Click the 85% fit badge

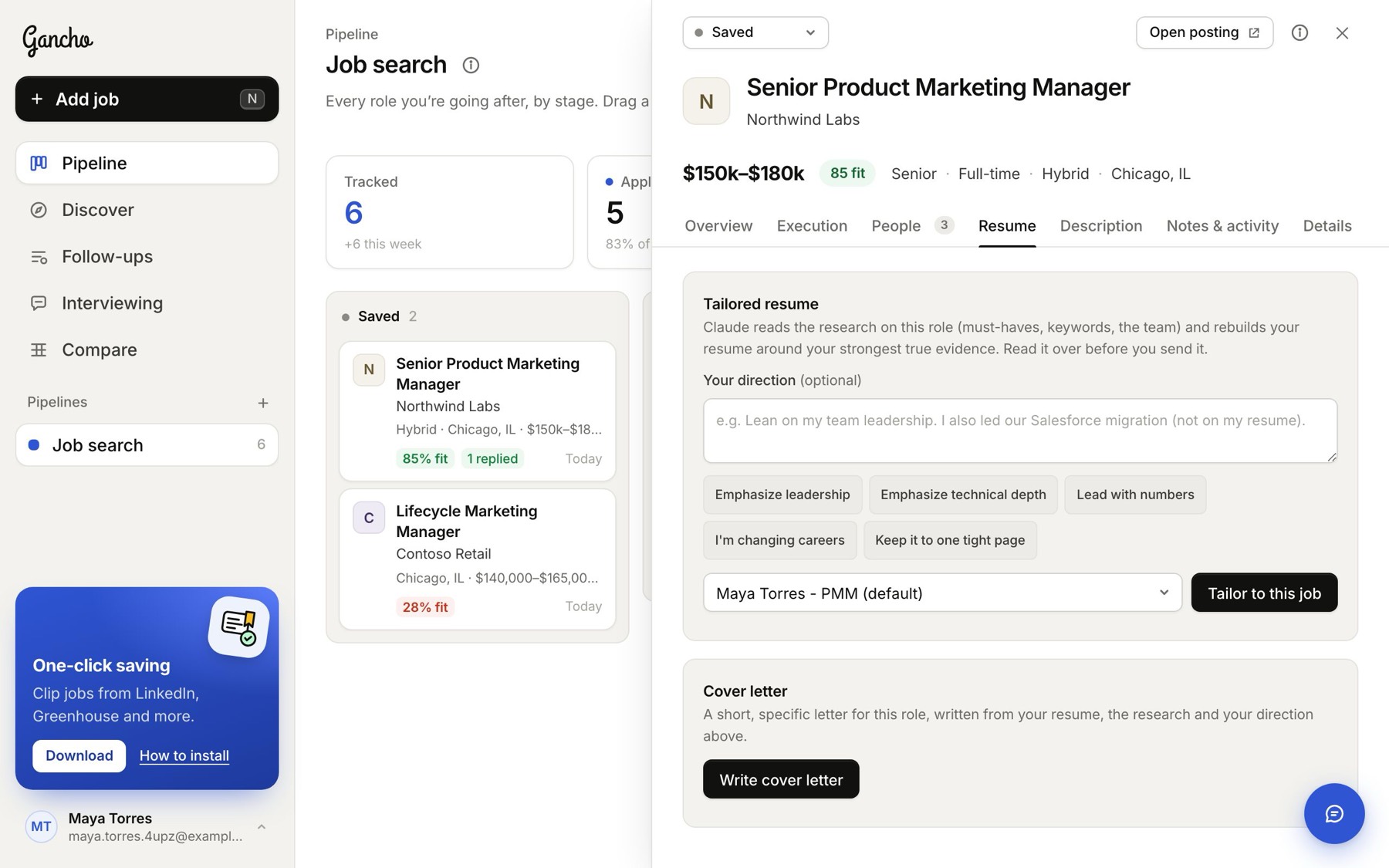425,458
